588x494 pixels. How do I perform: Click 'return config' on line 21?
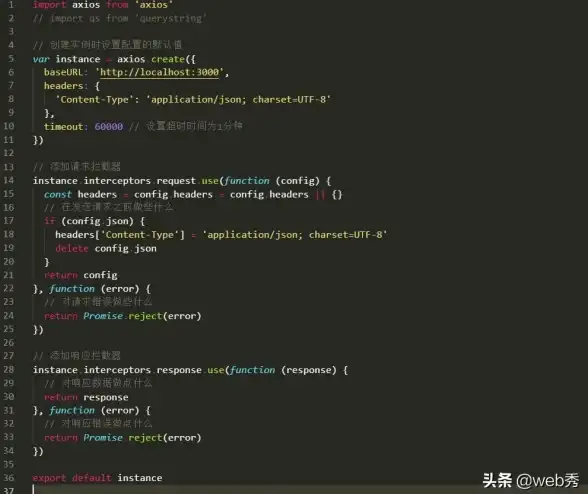[81, 275]
